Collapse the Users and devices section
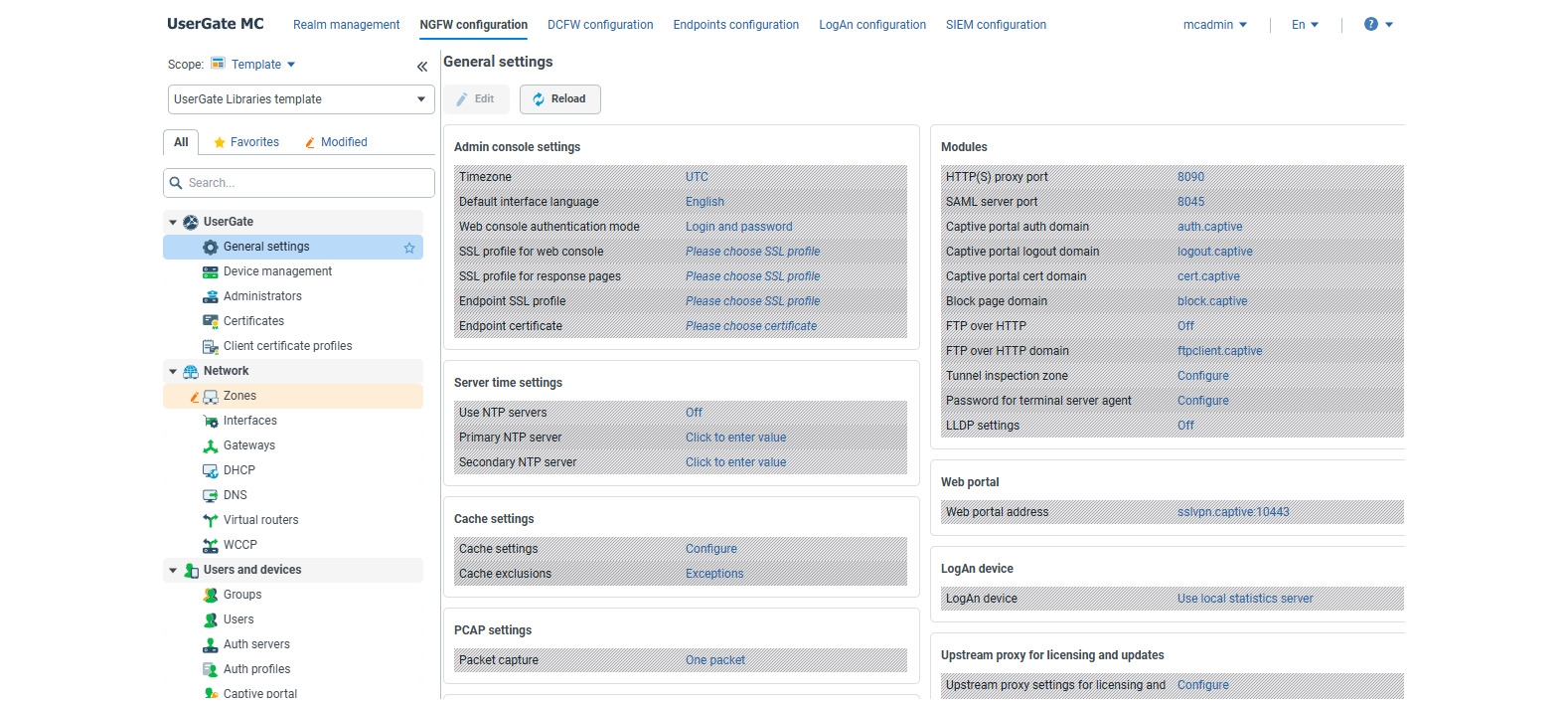The height and width of the screenshot is (704, 1568). 173,570
